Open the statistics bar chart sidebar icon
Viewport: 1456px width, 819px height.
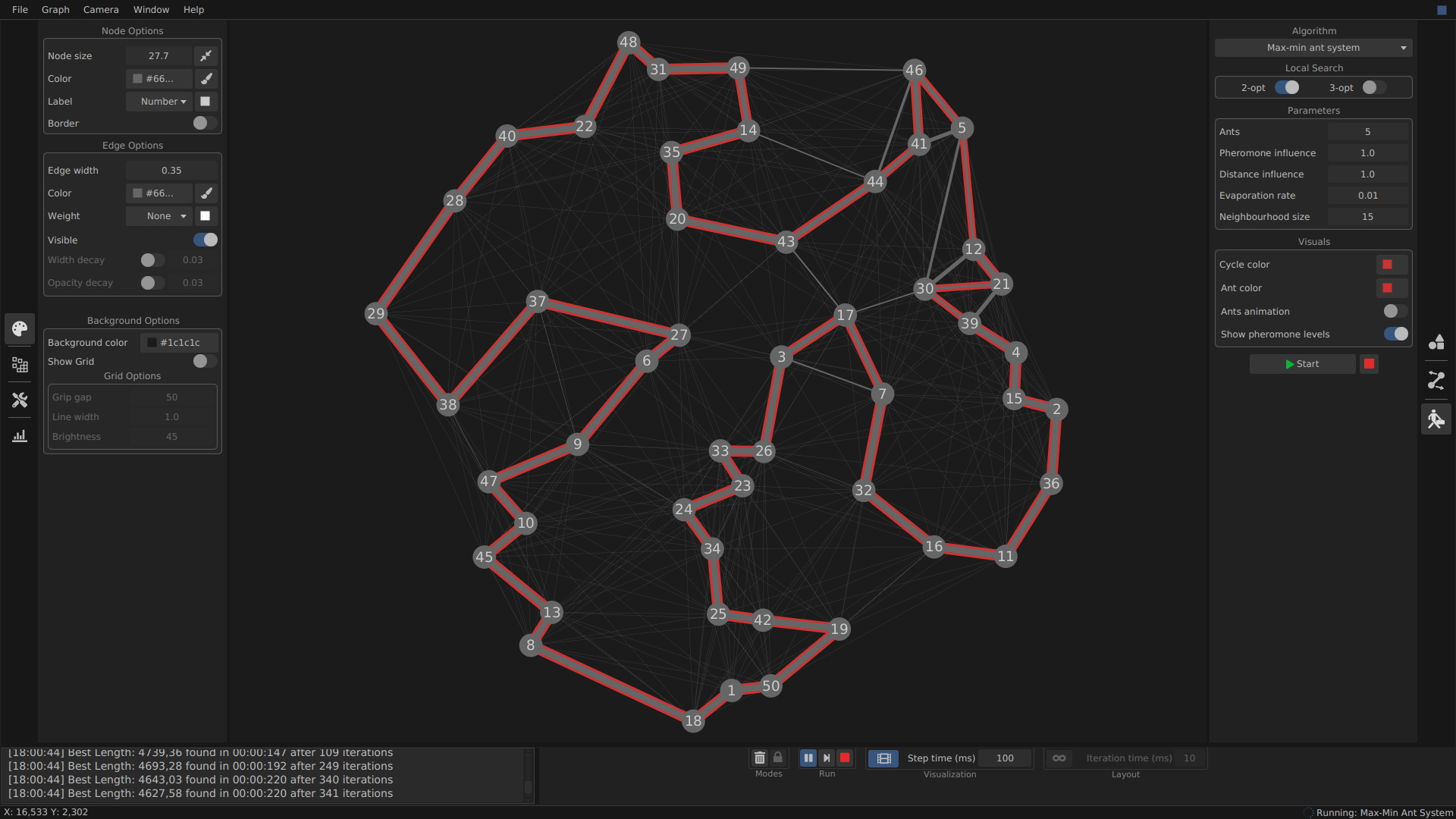(x=20, y=436)
